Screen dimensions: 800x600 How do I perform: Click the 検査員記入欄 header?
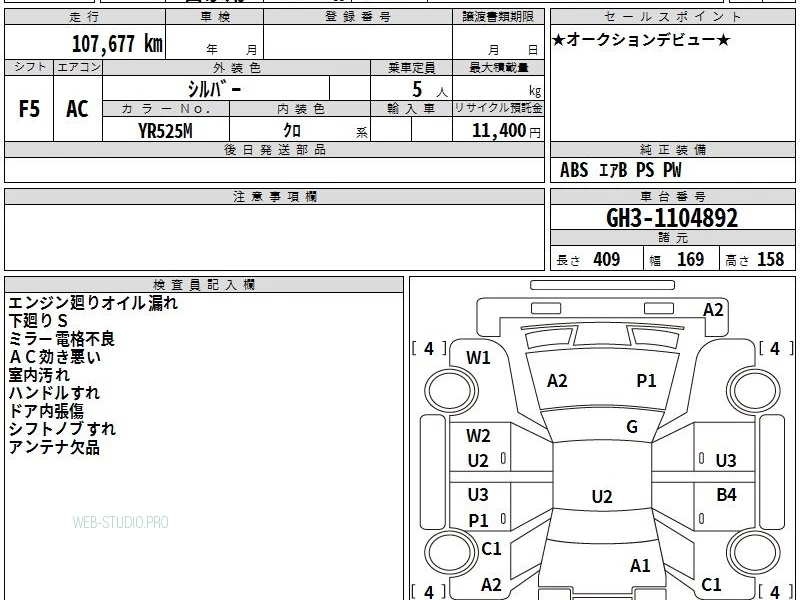[204, 285]
